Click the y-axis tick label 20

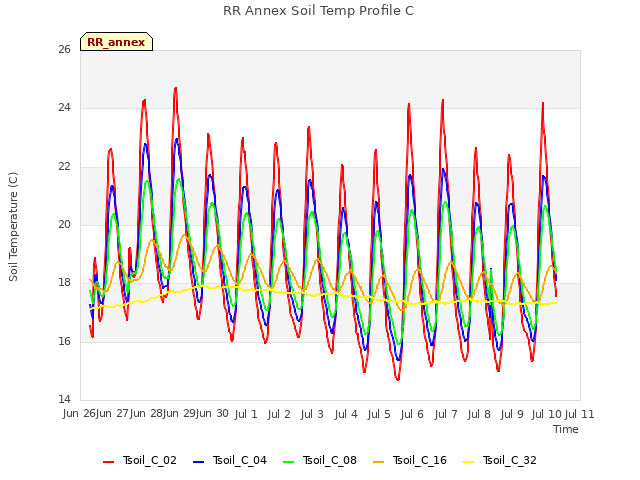pos(64,224)
